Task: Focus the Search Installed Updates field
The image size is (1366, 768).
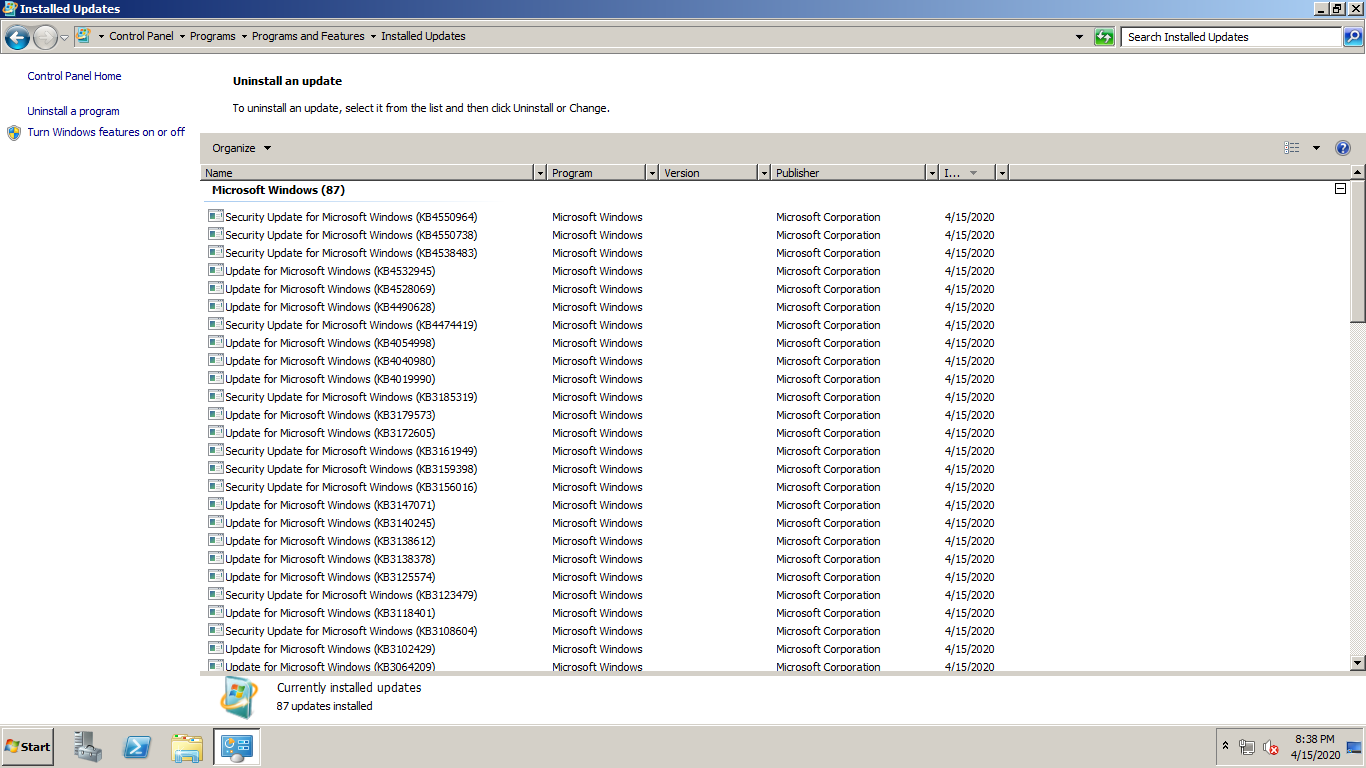Action: coord(1231,37)
